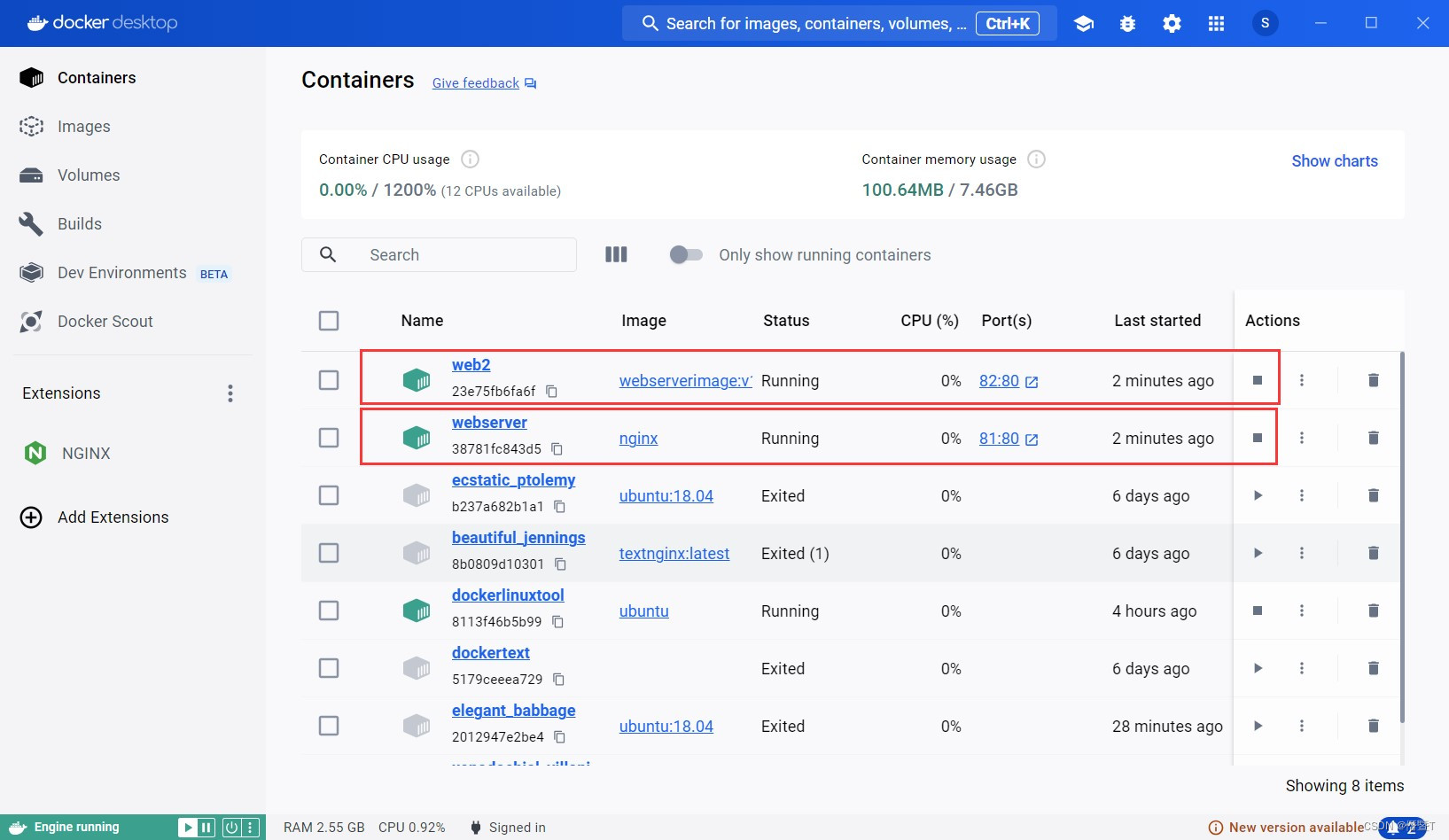Open the webserverimage image link
The width and height of the screenshot is (1449, 840).
point(685,381)
